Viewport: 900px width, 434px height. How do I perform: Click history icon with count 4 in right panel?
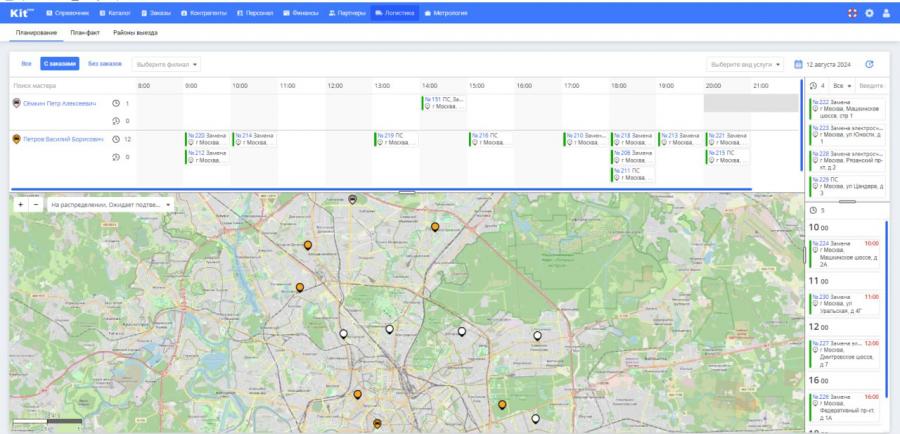(813, 86)
